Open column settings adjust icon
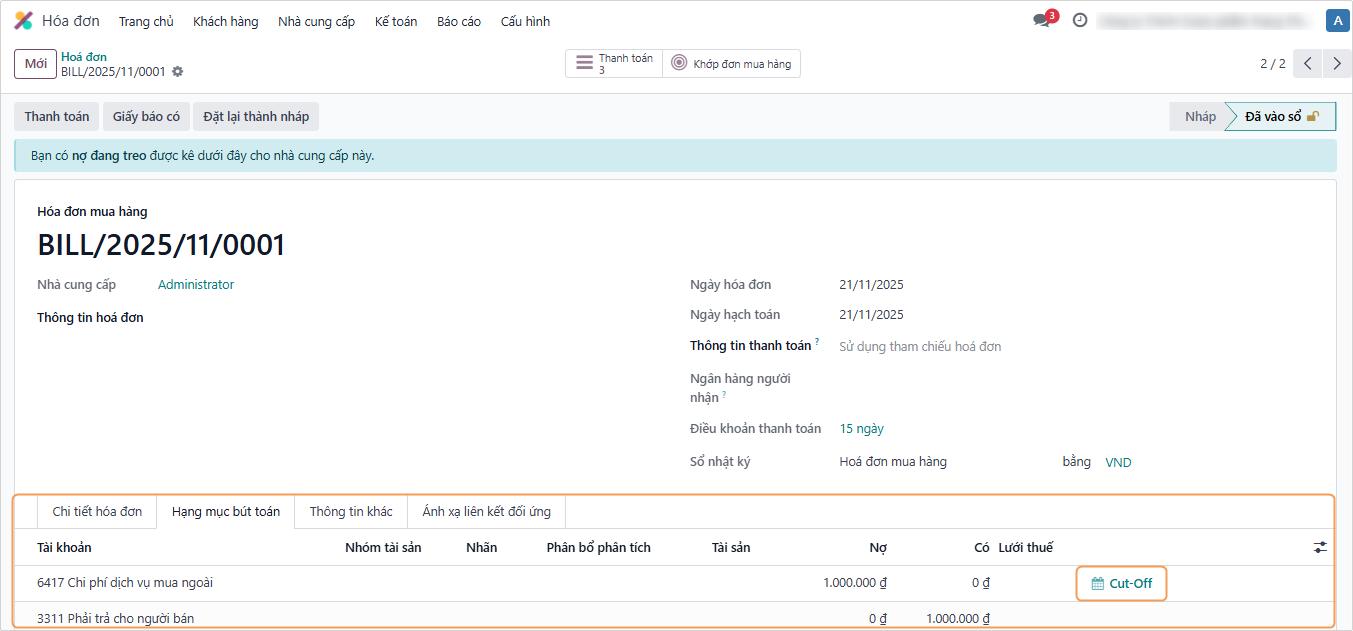The width and height of the screenshot is (1353, 631). click(x=1320, y=547)
